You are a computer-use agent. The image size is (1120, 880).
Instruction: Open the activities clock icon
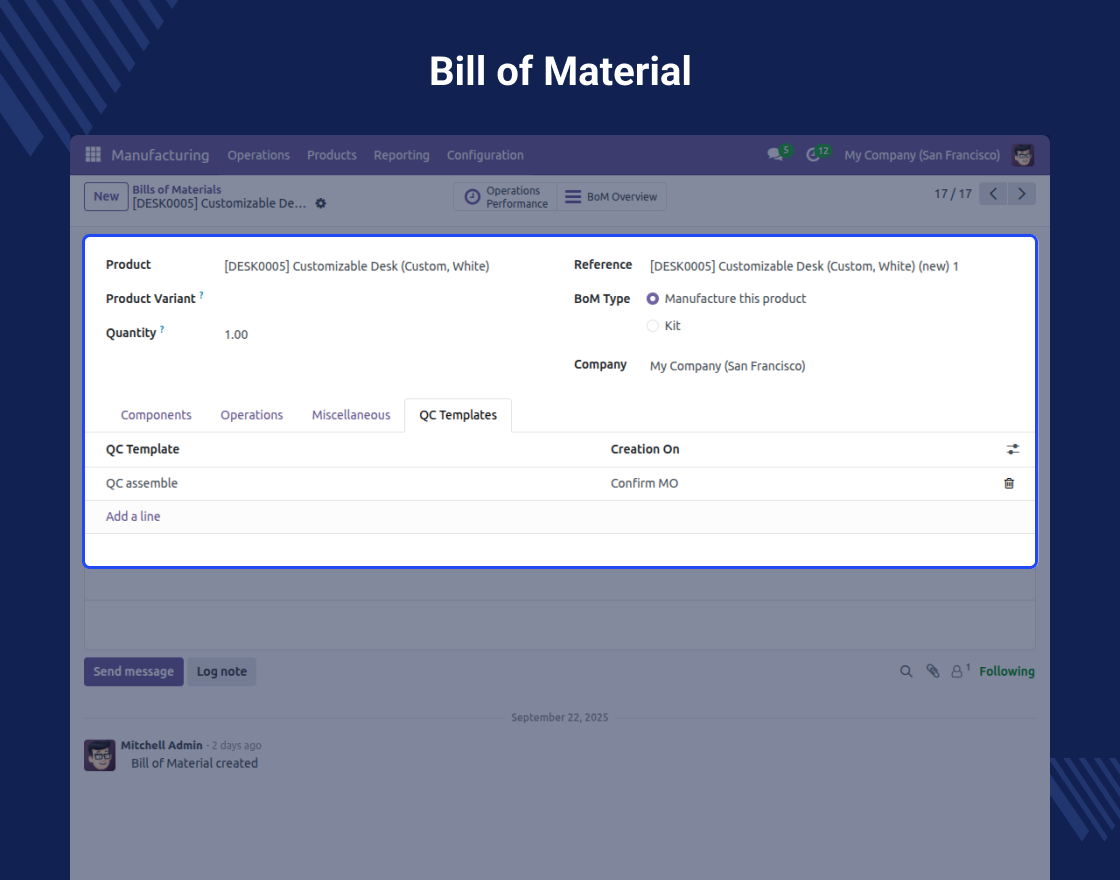(x=813, y=154)
